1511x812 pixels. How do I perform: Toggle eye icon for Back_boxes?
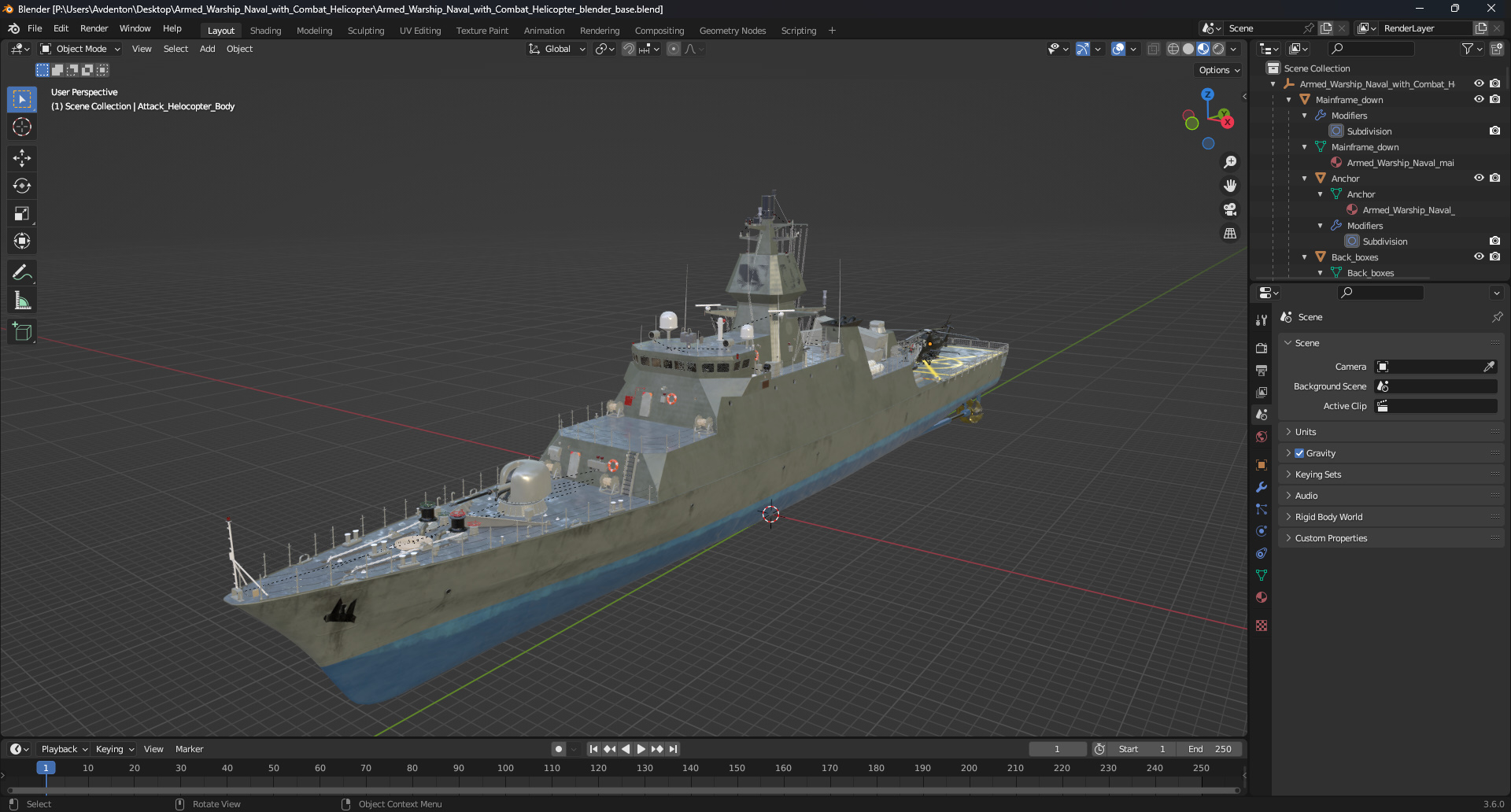point(1479,257)
